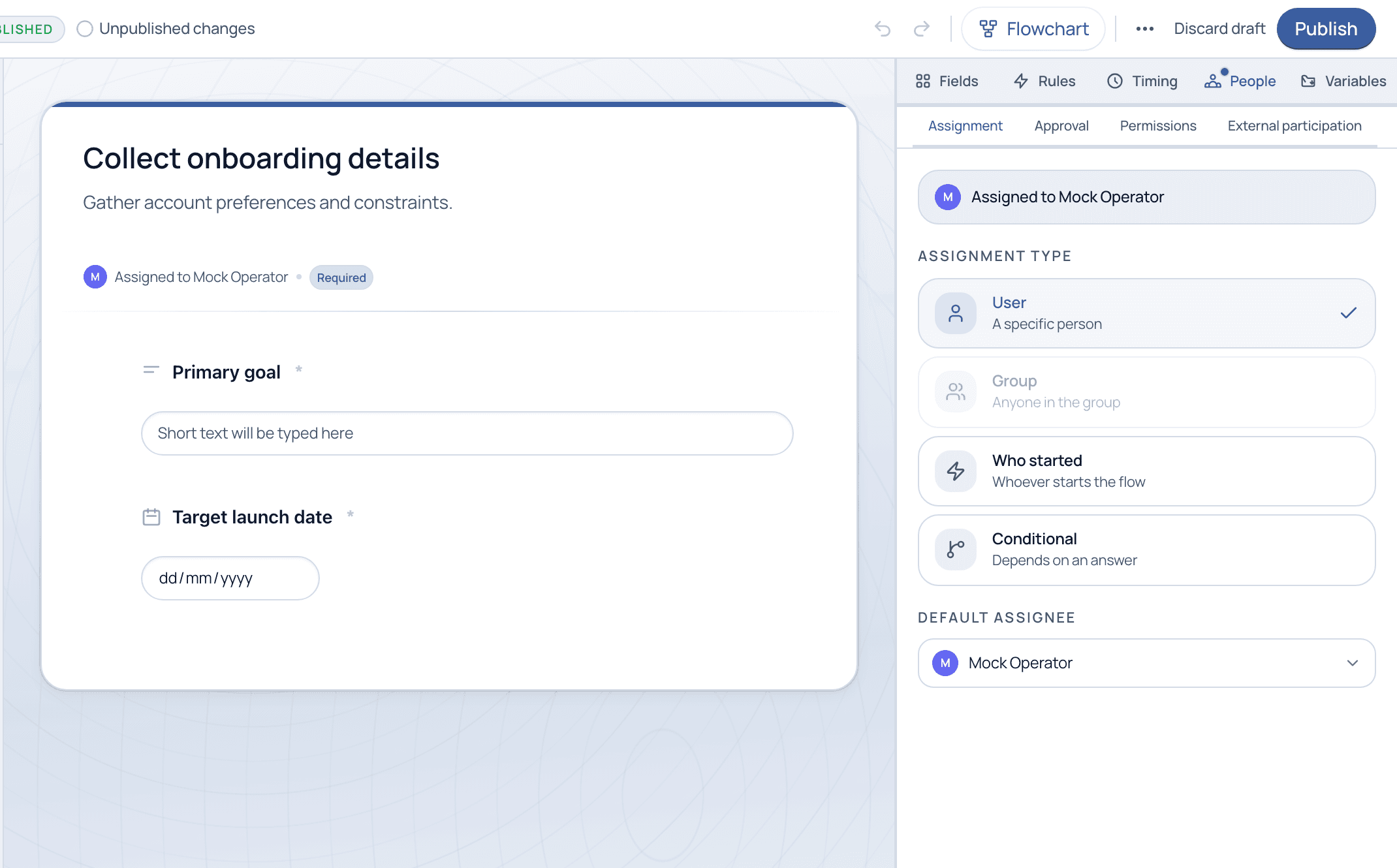Open the Assignment sub-tab
Viewport: 1397px width, 868px height.
tap(965, 125)
